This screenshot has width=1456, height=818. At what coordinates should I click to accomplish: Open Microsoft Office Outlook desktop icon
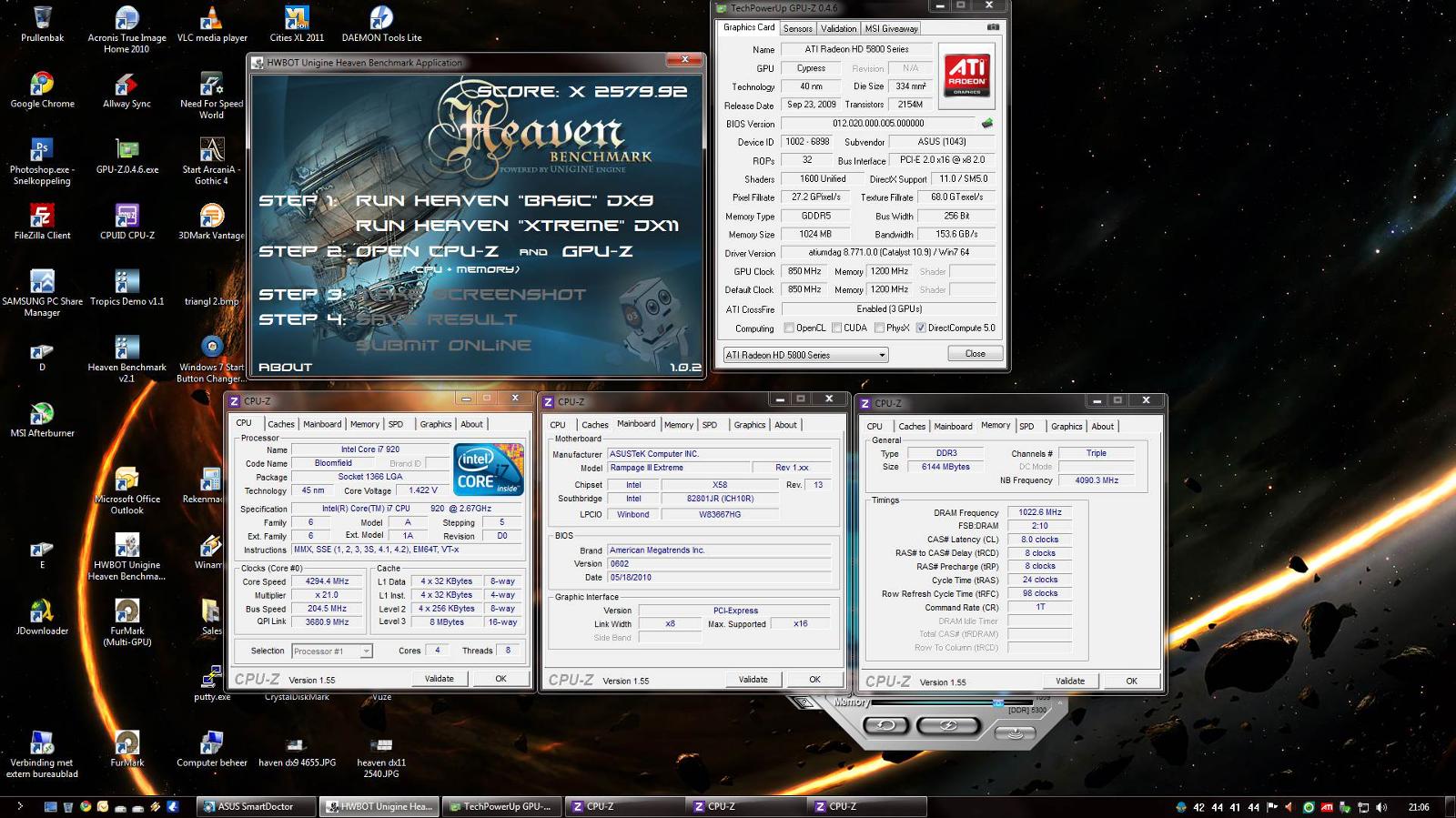[x=126, y=490]
